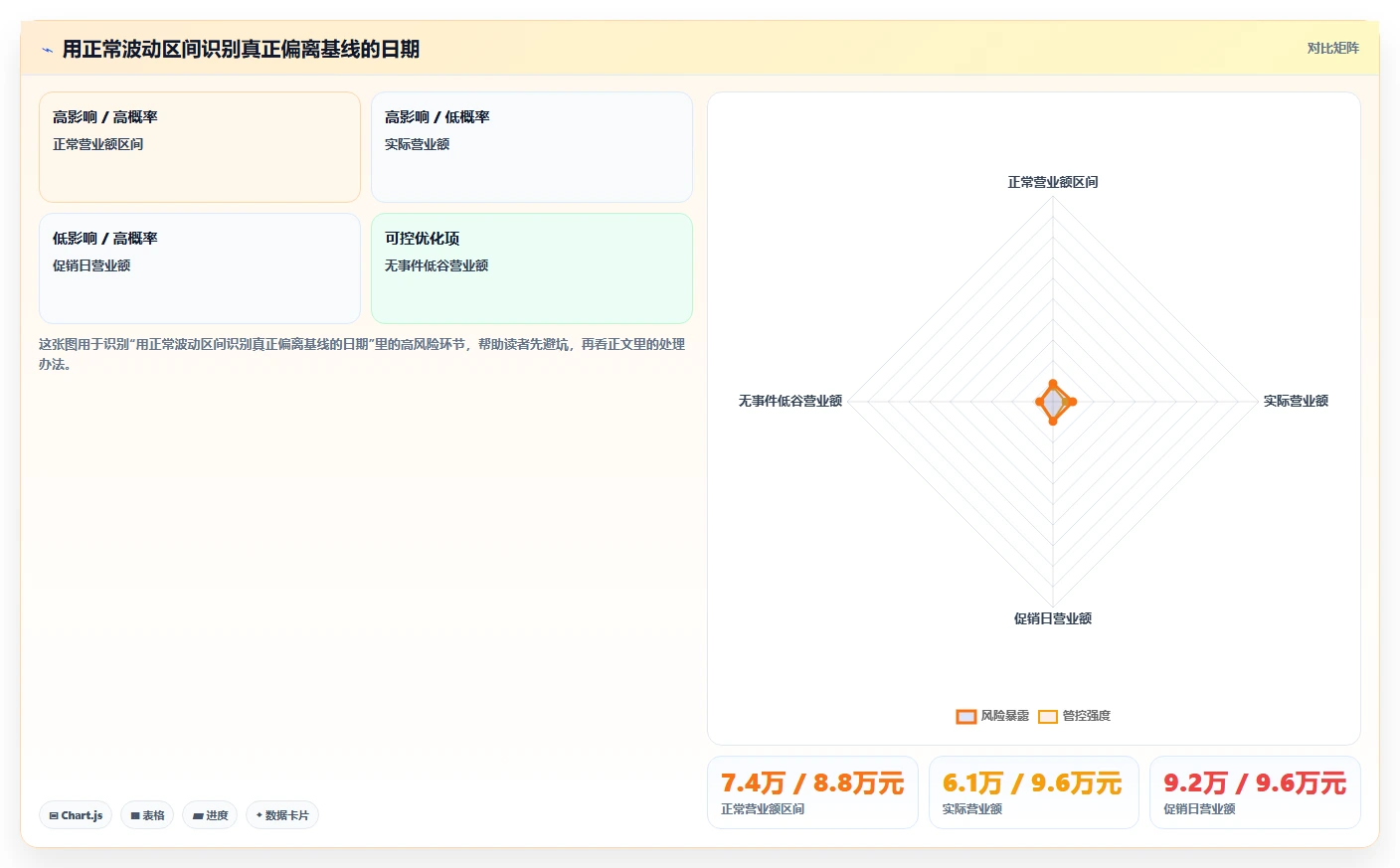The width and height of the screenshot is (1400, 868).
Task: Select the 6.1万 / 9.6万元 stat card
Action: [x=1033, y=792]
